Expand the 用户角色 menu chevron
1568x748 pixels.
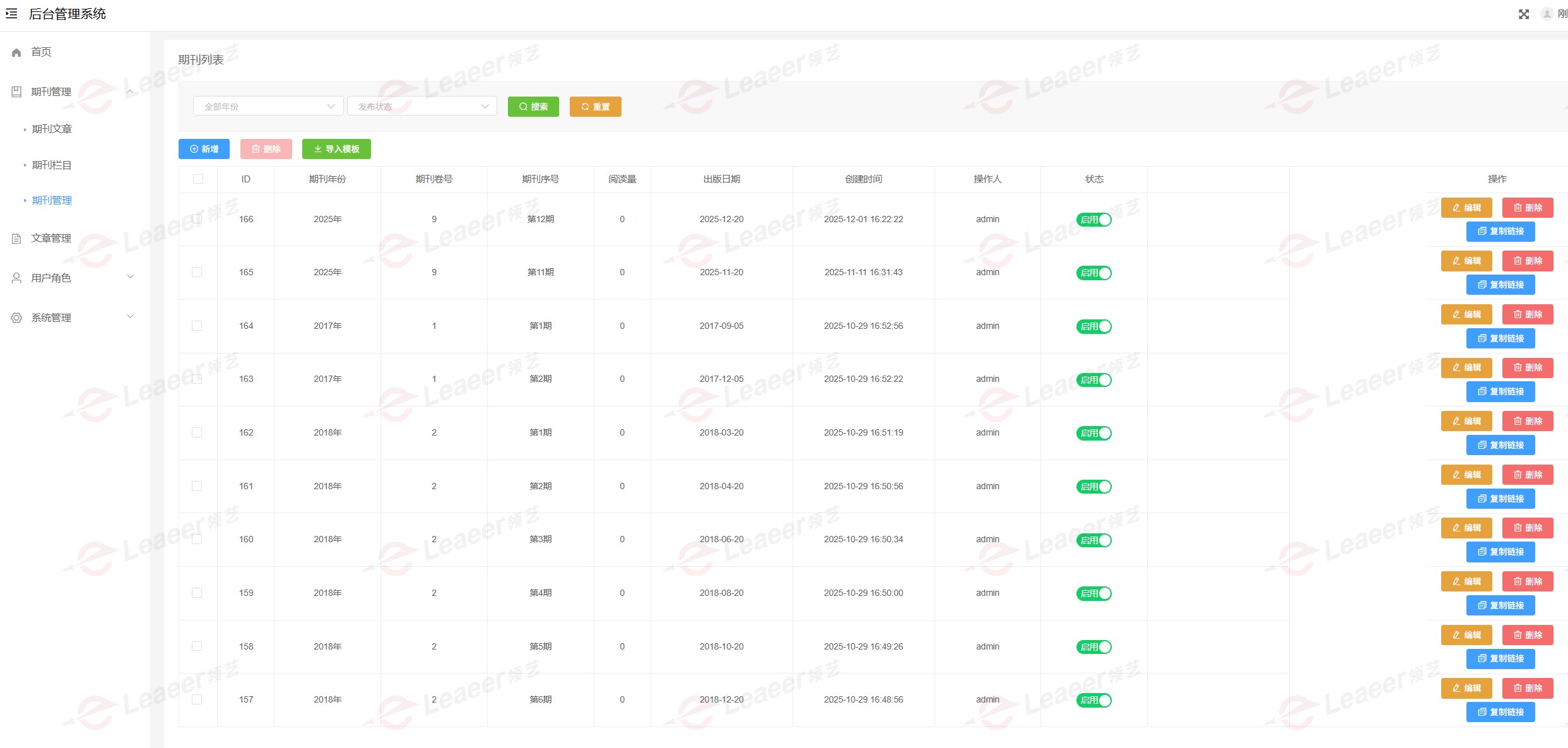coord(131,277)
